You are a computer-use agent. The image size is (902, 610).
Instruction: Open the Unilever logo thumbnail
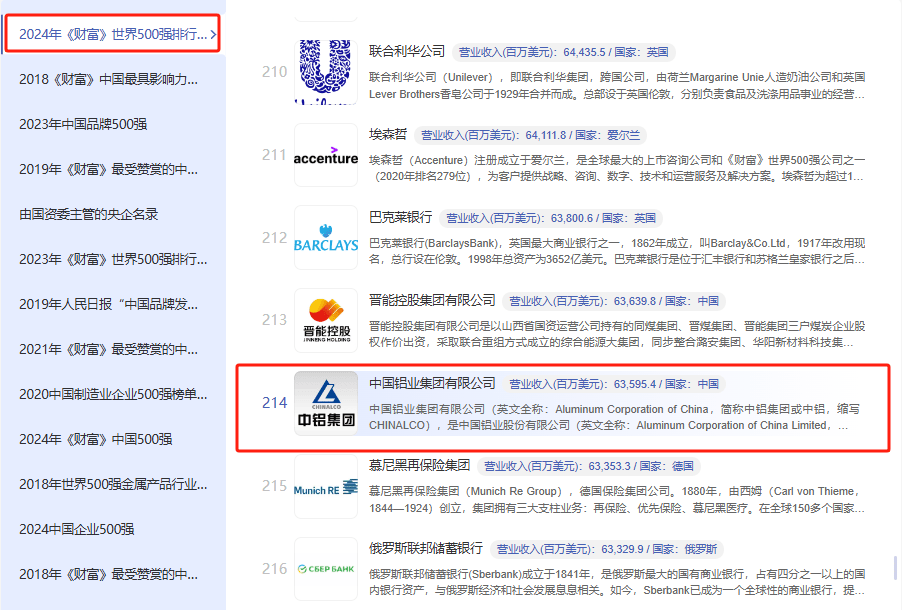326,72
